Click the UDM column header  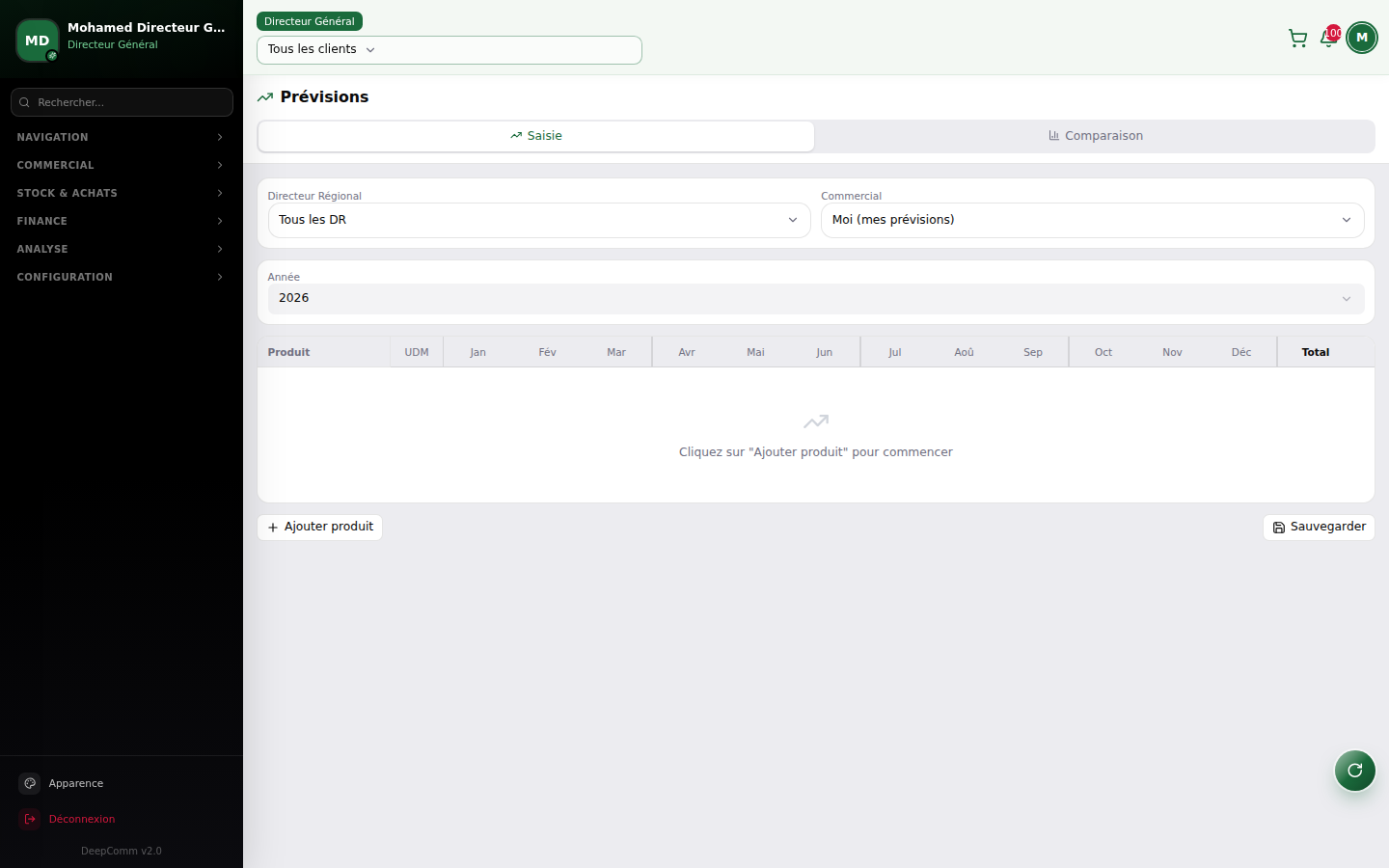[x=417, y=352]
